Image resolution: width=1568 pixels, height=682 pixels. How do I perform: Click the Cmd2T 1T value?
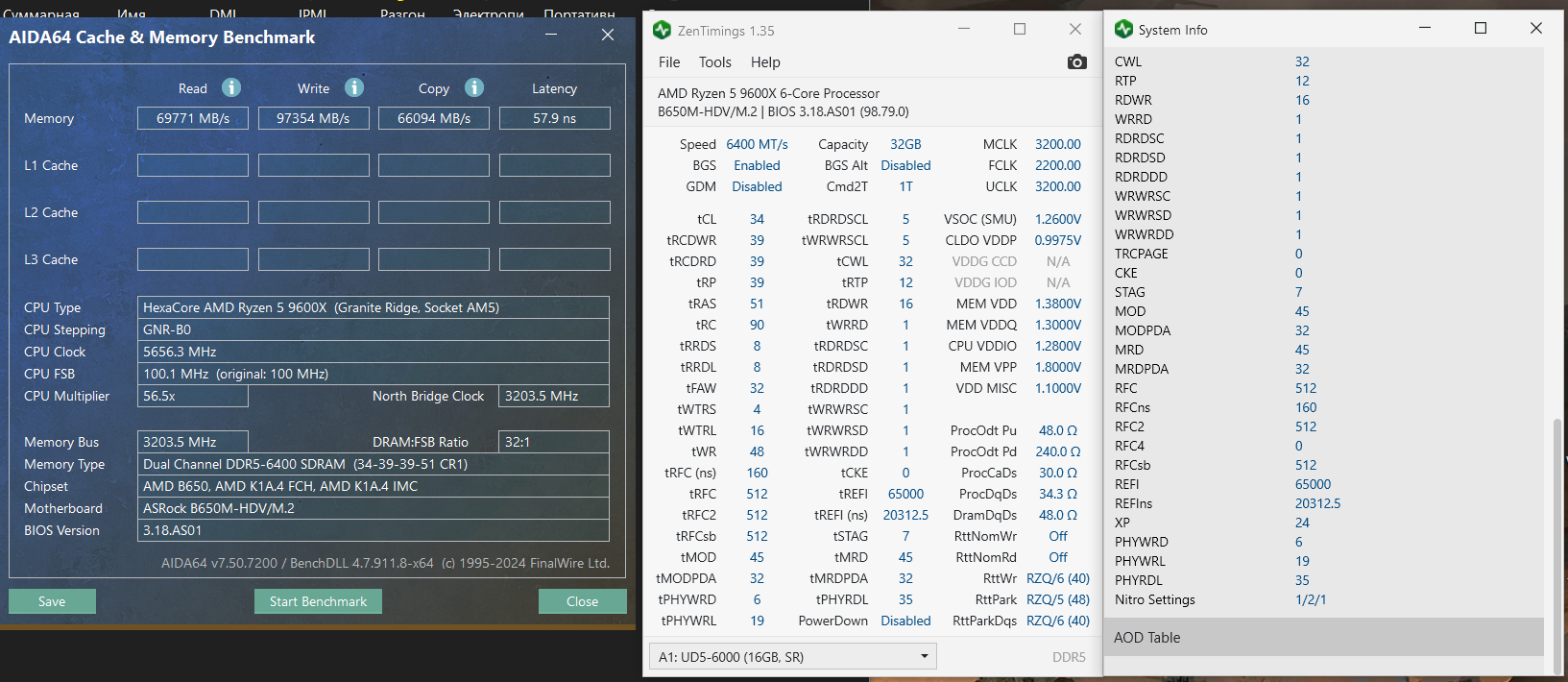point(905,186)
